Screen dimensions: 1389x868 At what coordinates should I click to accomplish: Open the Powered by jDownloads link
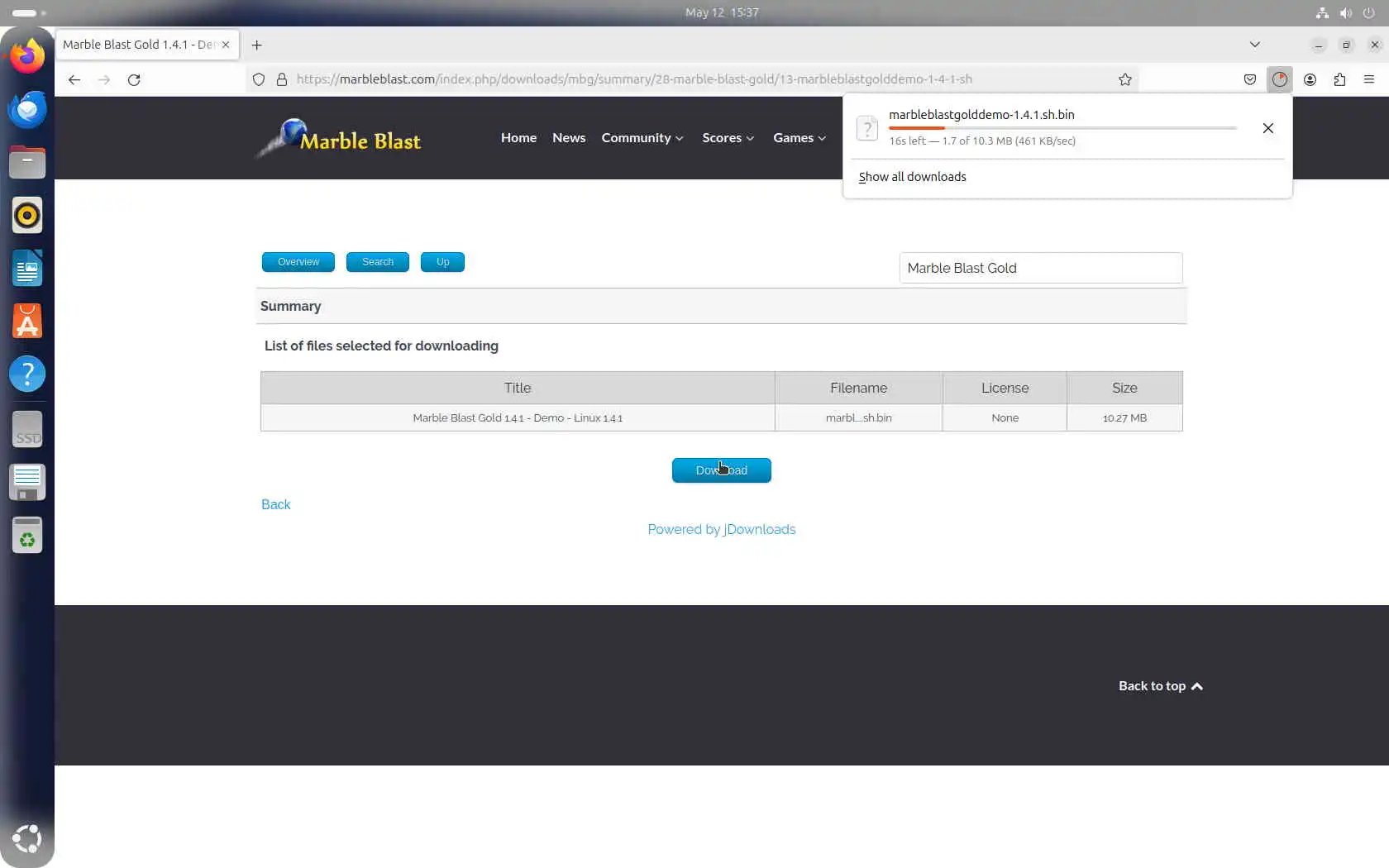(x=722, y=530)
